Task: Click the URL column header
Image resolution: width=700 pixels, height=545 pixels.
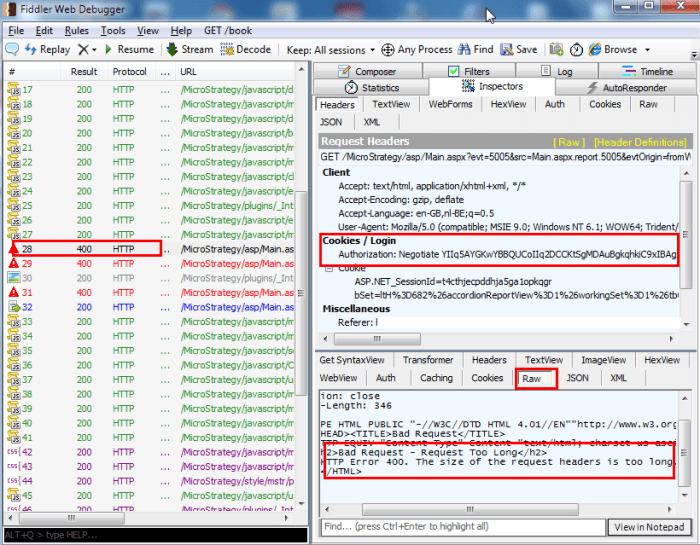Action: click(x=236, y=71)
